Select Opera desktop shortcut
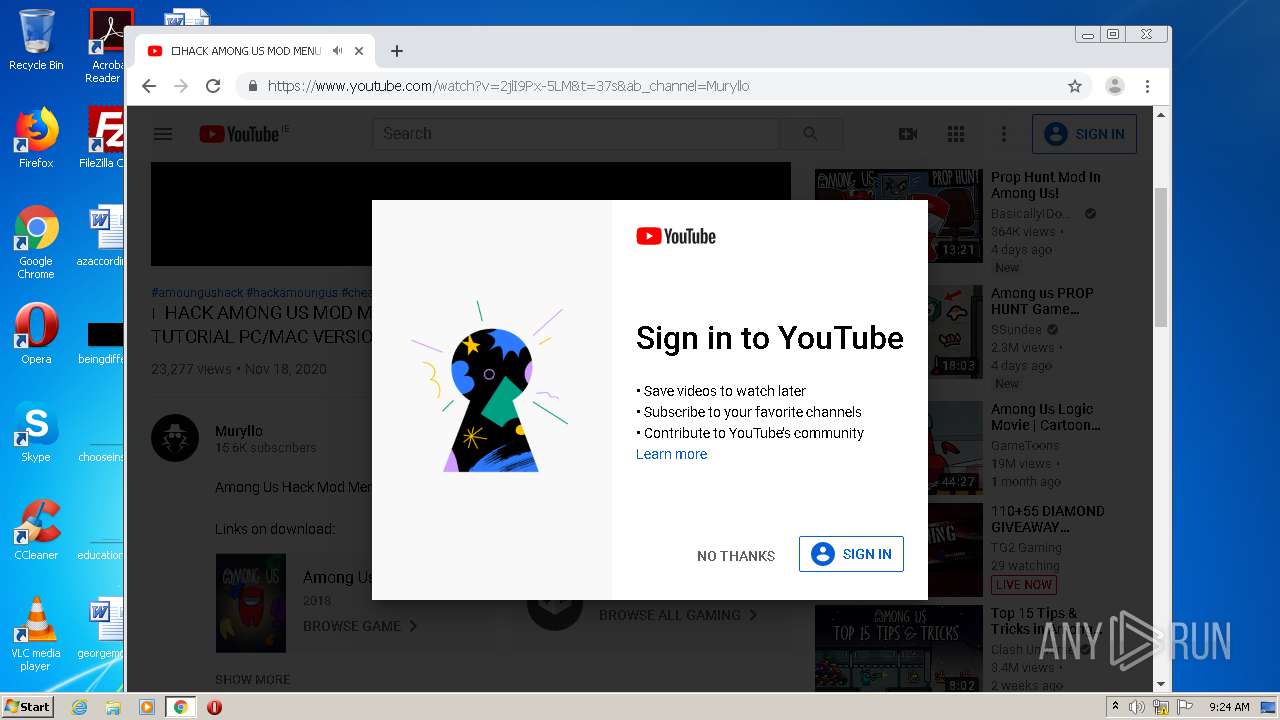This screenshot has height=720, width=1280. pyautogui.click(x=36, y=334)
